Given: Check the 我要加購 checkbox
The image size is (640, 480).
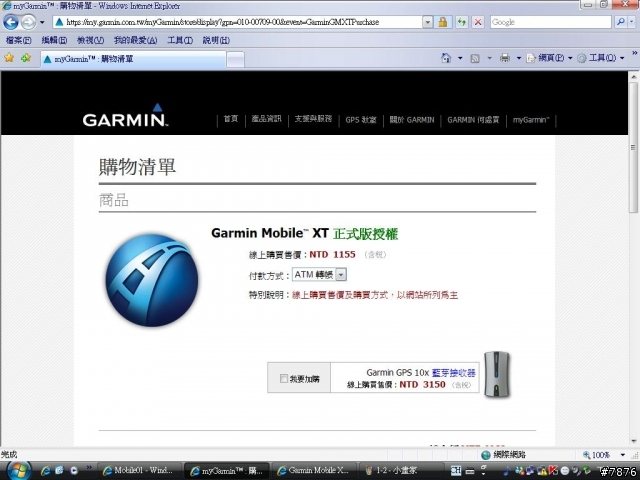Looking at the screenshot, I should [284, 378].
